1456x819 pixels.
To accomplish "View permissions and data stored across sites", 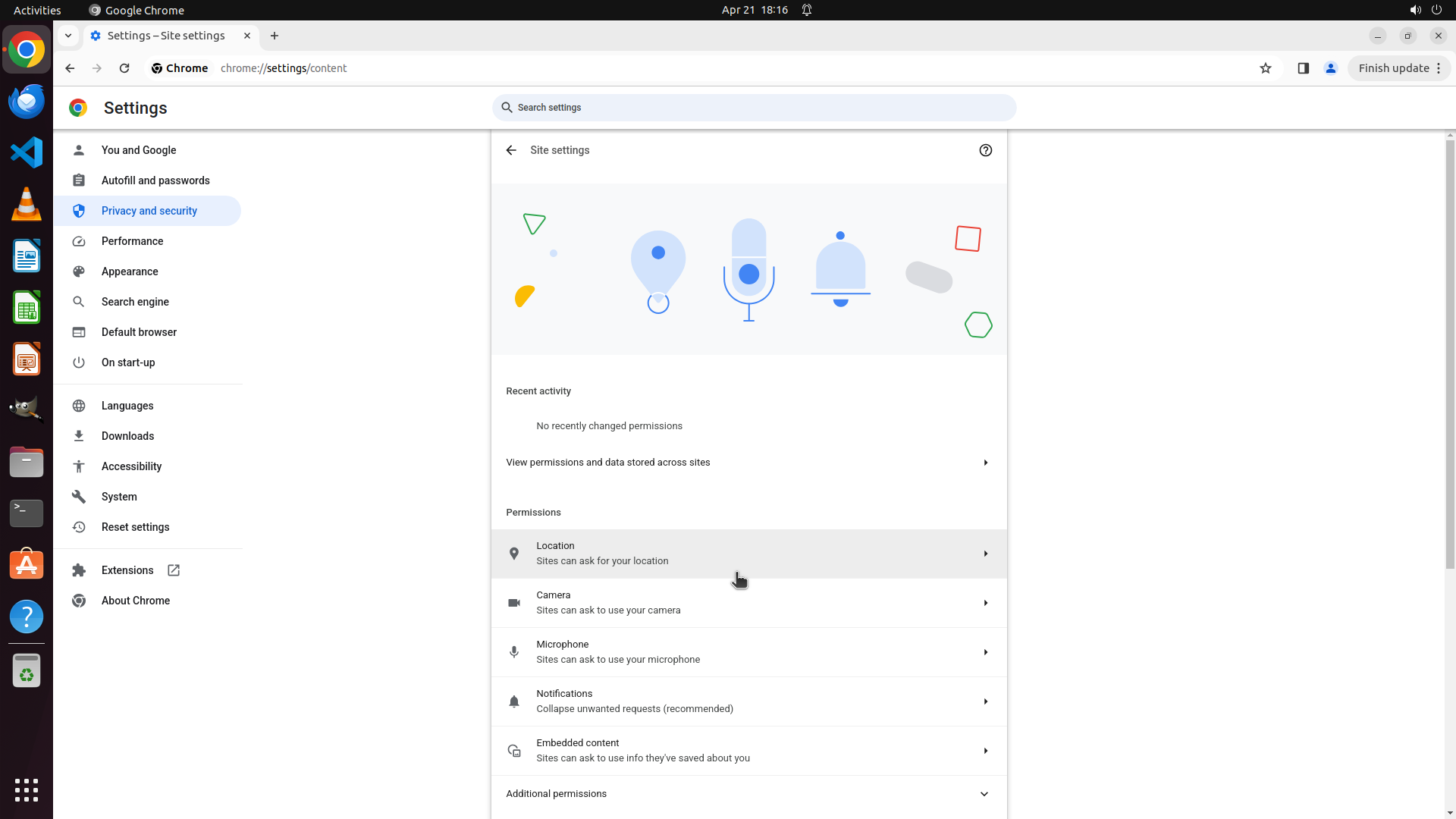I will 748,463.
